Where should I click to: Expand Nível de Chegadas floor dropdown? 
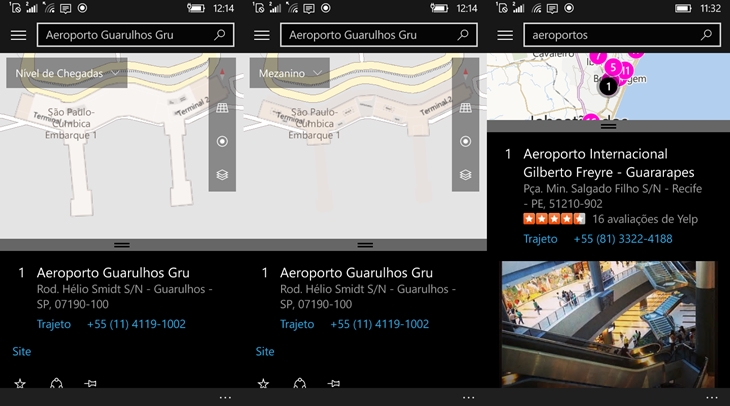(67, 73)
